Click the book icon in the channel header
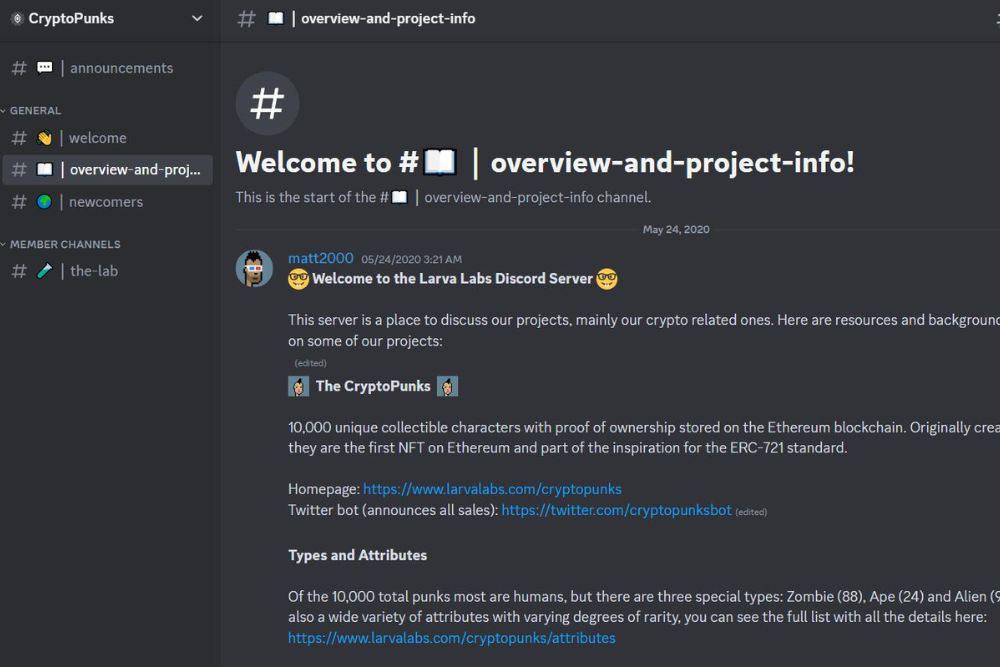 click(x=276, y=18)
